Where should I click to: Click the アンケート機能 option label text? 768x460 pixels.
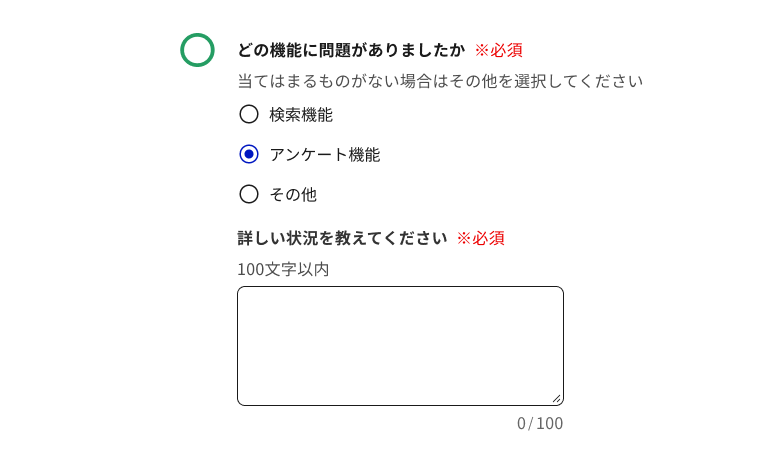[324, 154]
